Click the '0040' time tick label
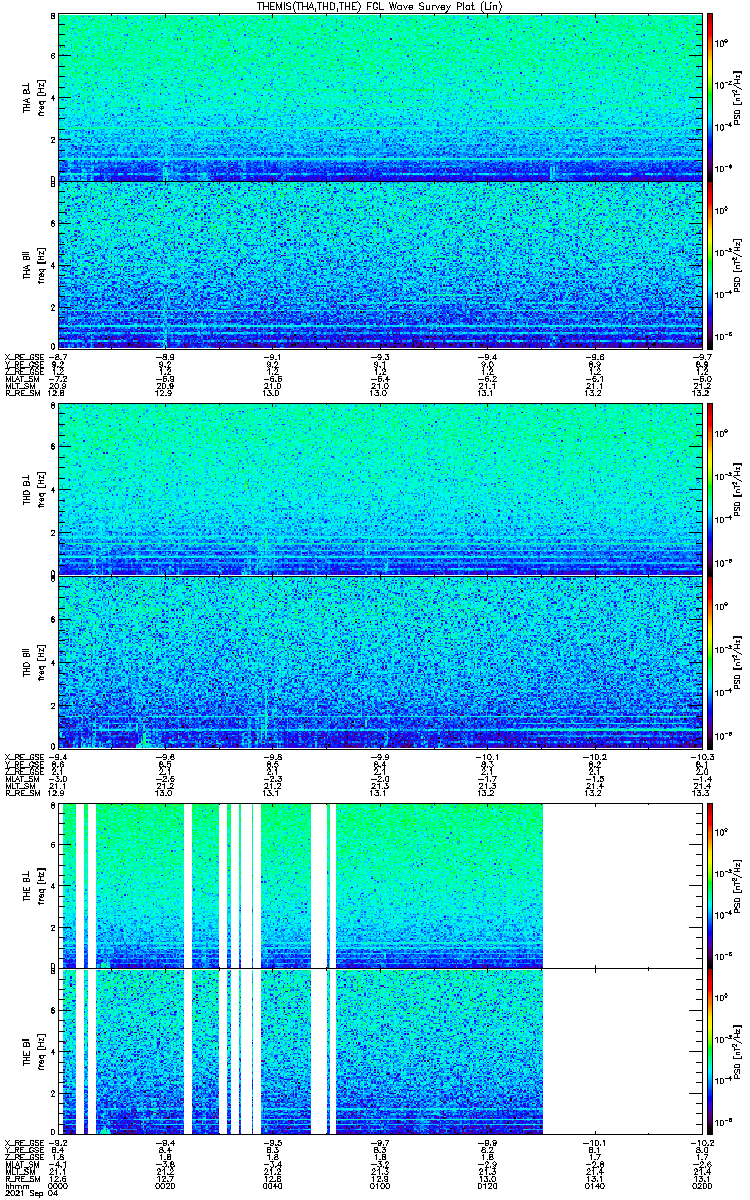 (x=273, y=1185)
